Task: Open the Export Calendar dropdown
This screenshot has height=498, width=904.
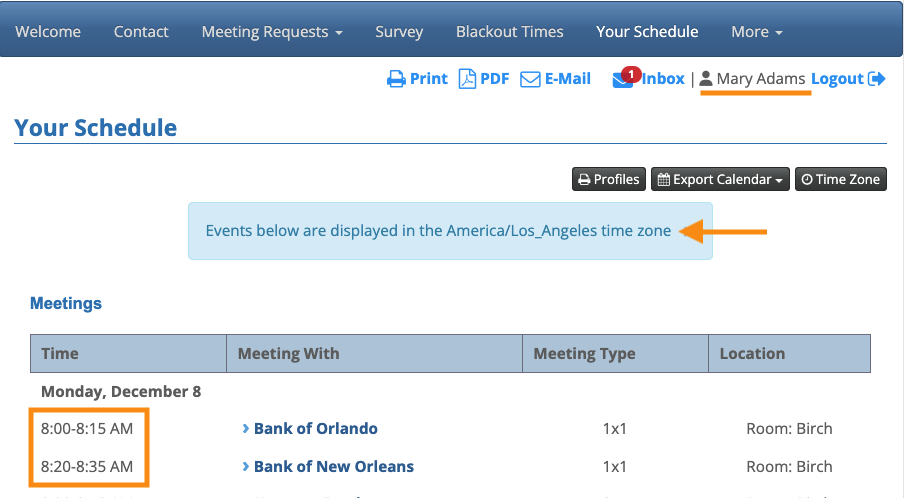Action: point(720,180)
